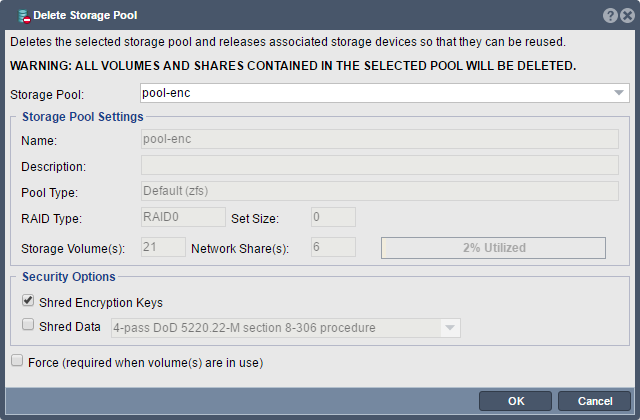The width and height of the screenshot is (640, 420).
Task: Confirm deletion with the OK button
Action: (516, 401)
